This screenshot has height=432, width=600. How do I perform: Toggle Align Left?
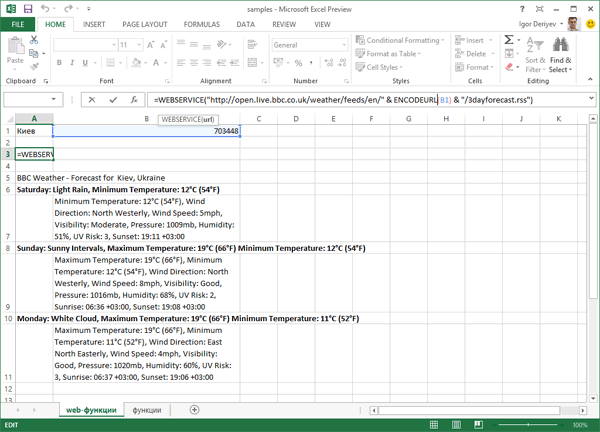(181, 63)
